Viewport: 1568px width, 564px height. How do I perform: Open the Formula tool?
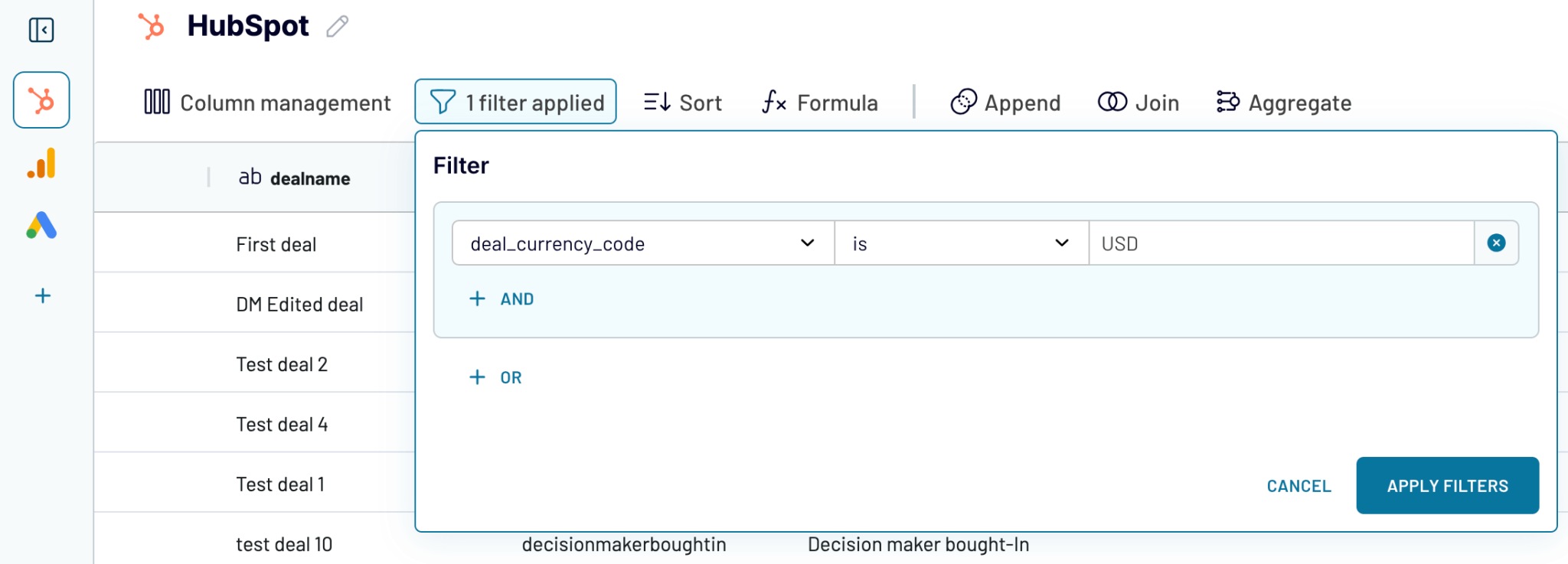pos(819,102)
